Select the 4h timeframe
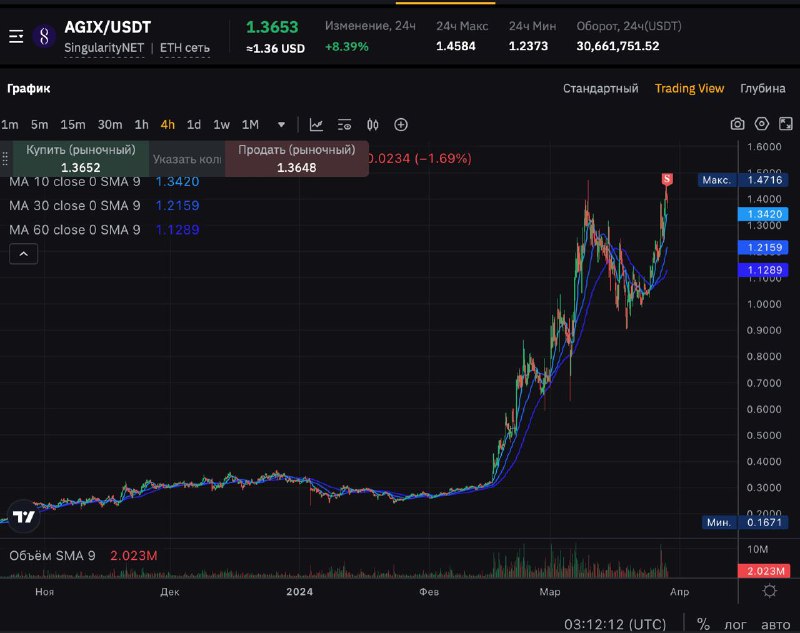 click(x=167, y=124)
